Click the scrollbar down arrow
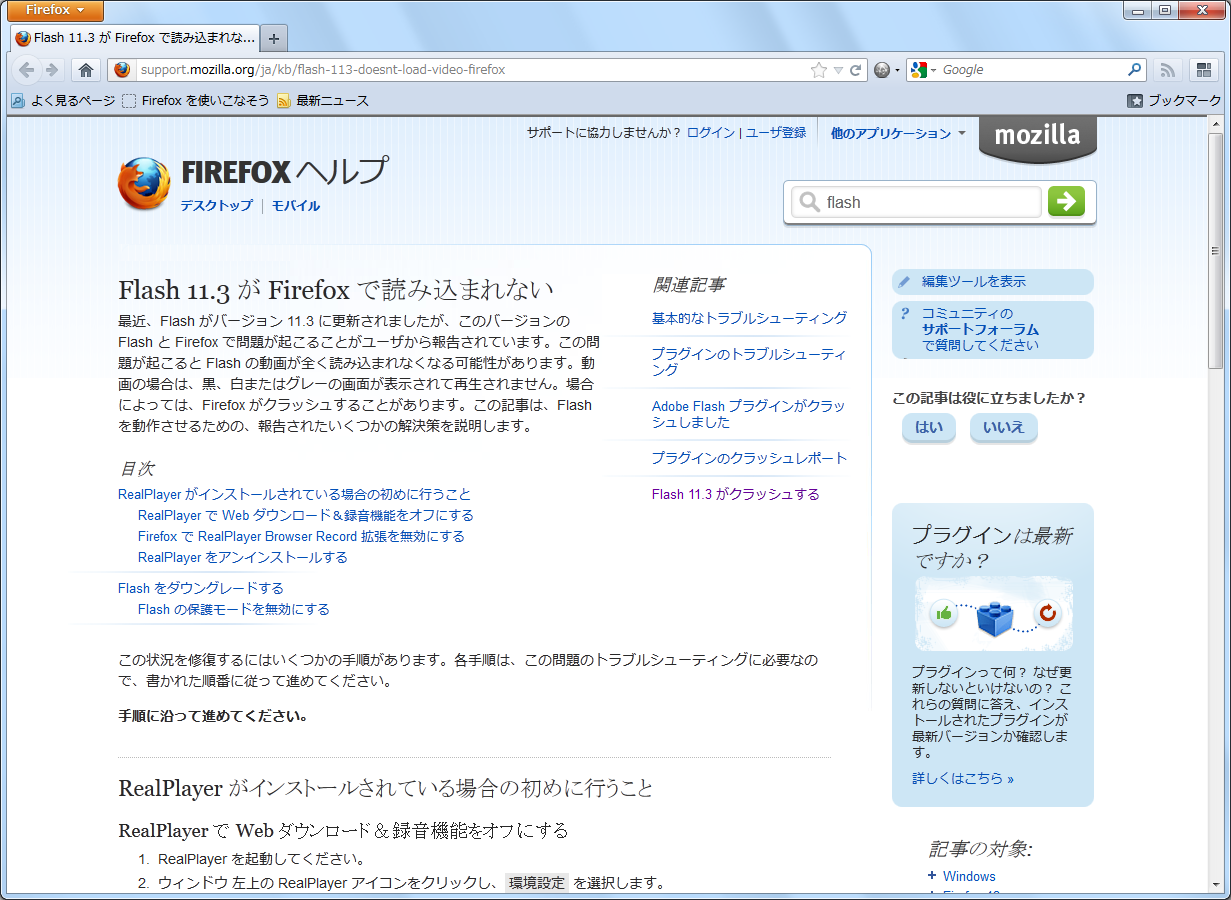1231x900 pixels. (1216, 883)
